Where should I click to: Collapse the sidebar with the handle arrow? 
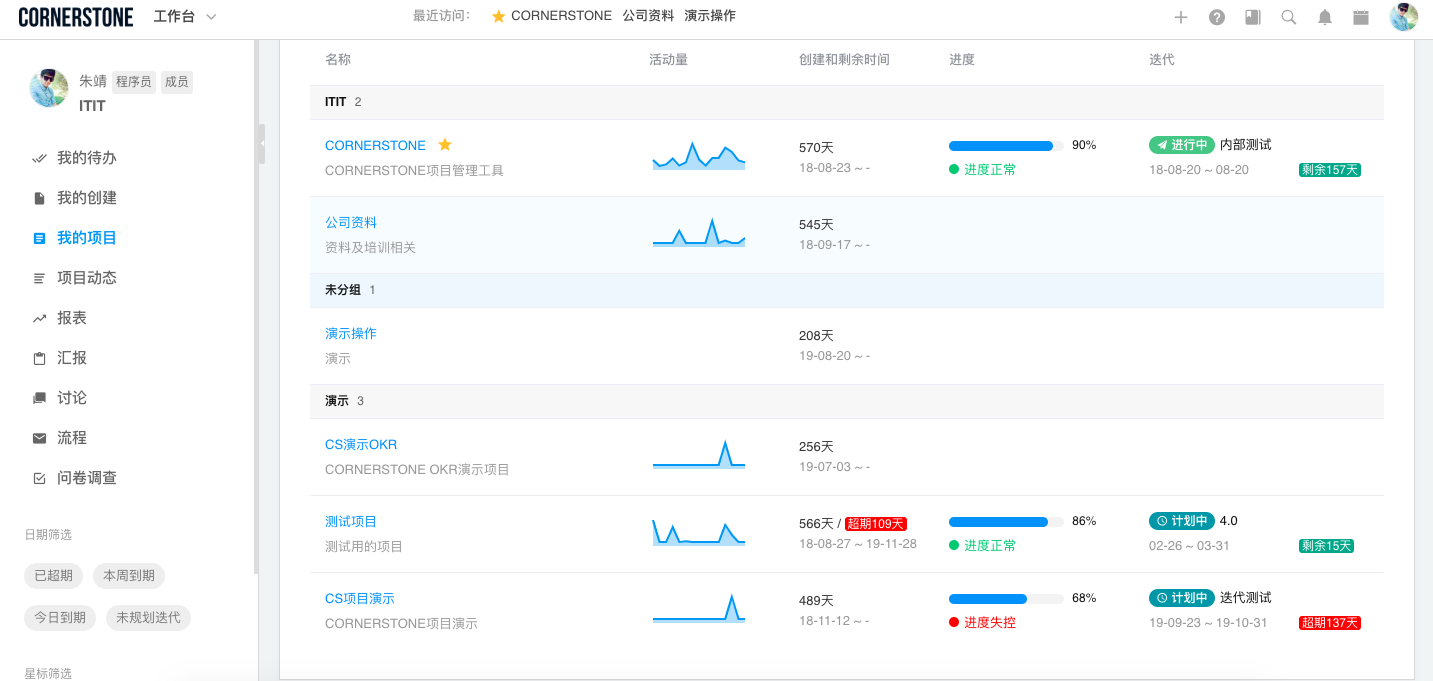(262, 143)
